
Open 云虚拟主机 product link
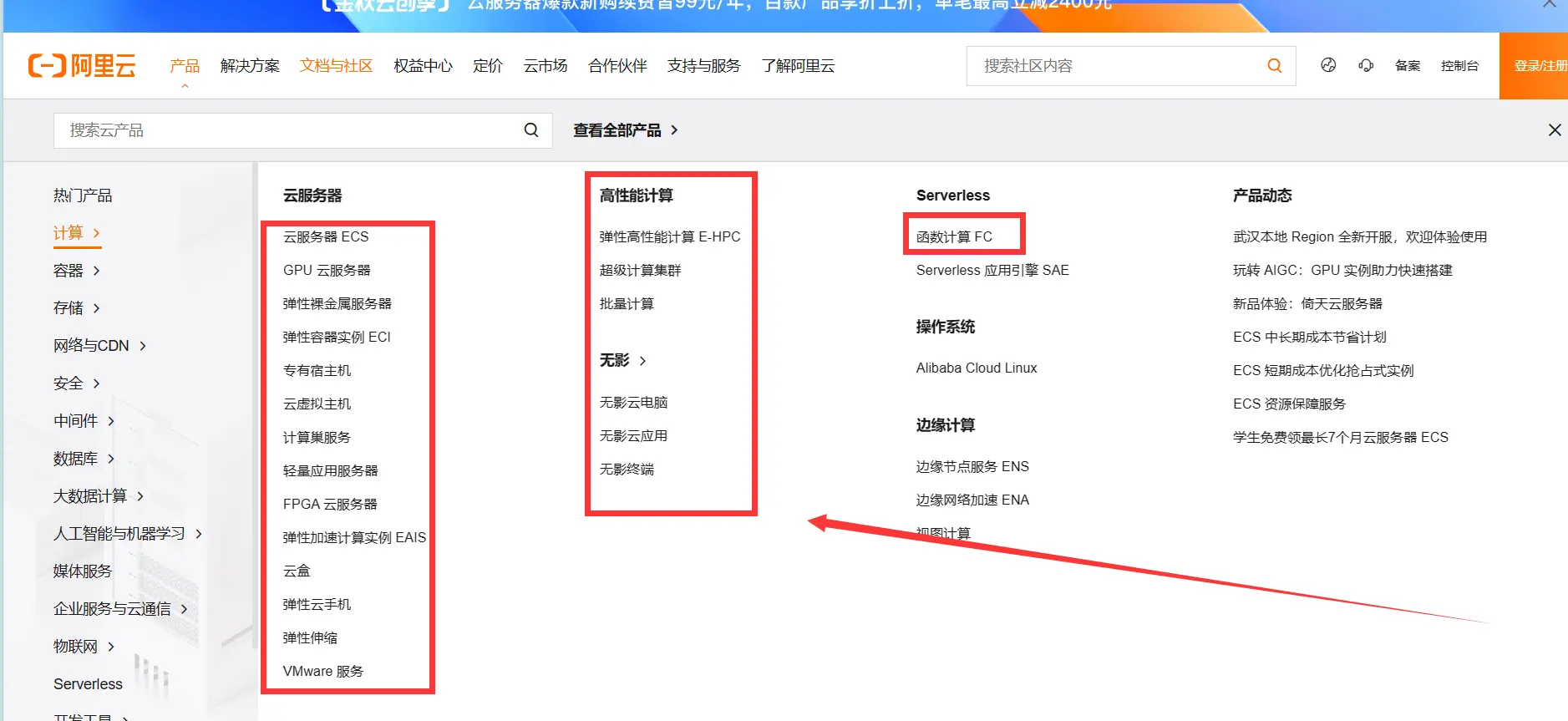tap(317, 404)
